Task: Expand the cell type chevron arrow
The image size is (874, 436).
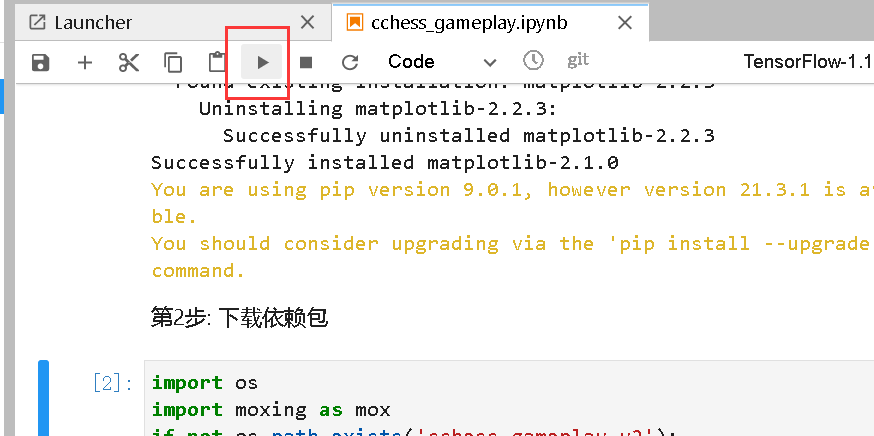Action: point(489,62)
